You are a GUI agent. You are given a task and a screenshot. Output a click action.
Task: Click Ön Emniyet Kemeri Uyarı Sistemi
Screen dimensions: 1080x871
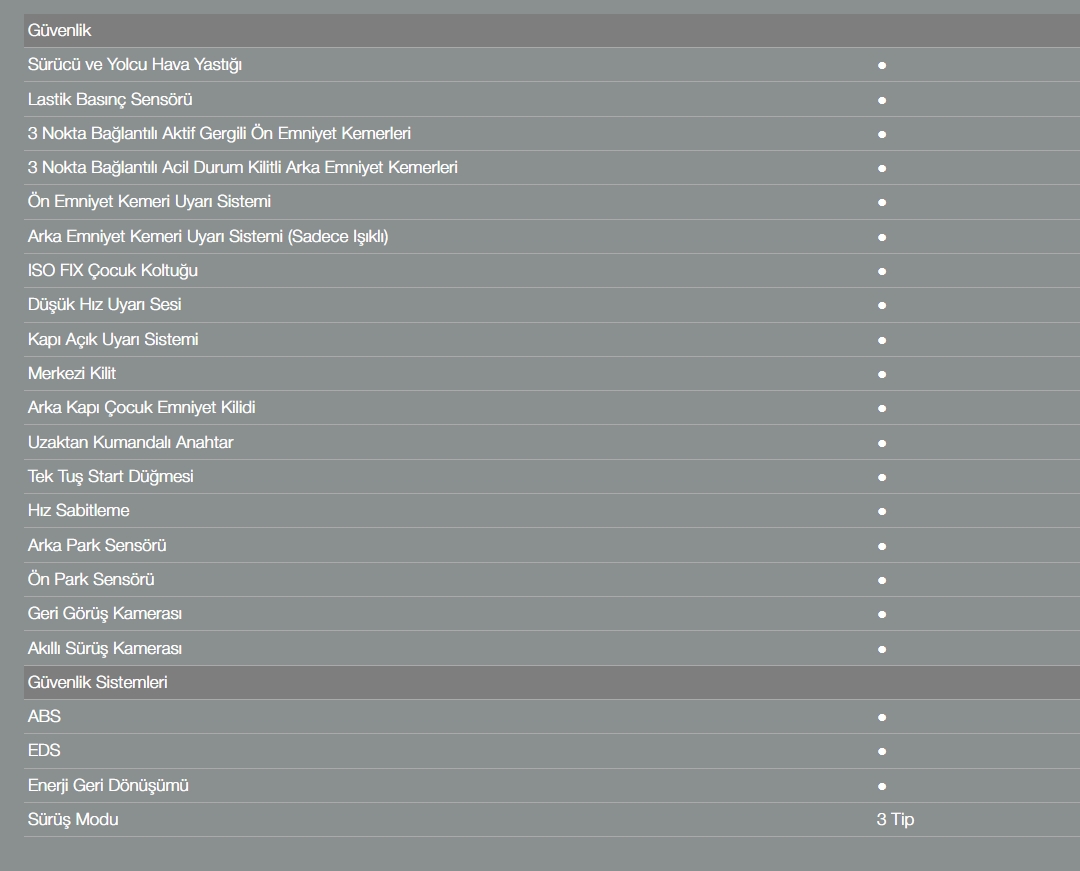149,202
